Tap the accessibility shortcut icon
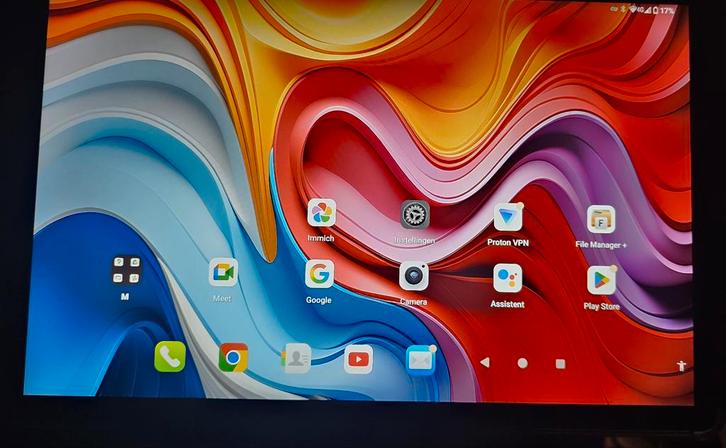 [681, 366]
